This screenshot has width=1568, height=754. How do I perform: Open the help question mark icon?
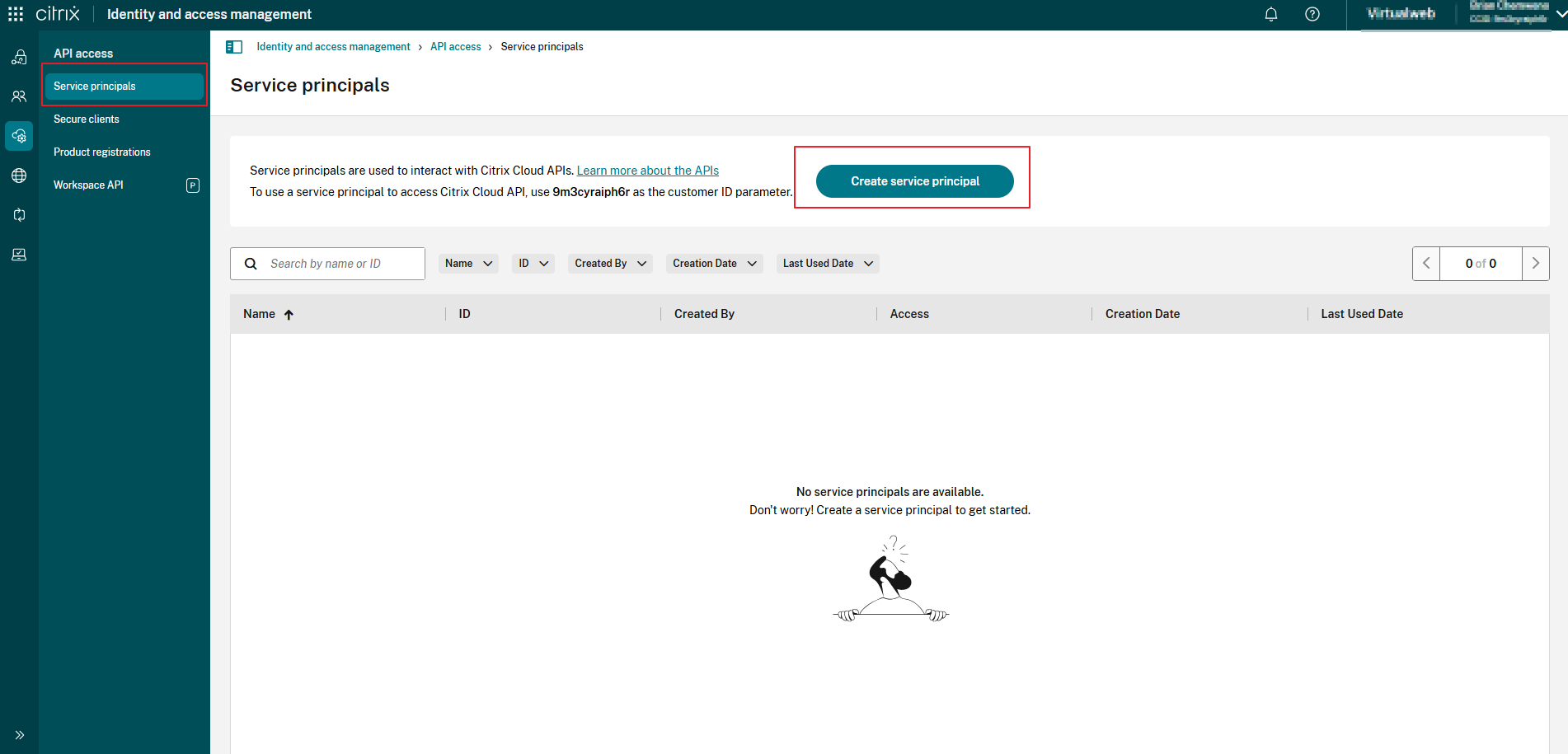(1312, 14)
